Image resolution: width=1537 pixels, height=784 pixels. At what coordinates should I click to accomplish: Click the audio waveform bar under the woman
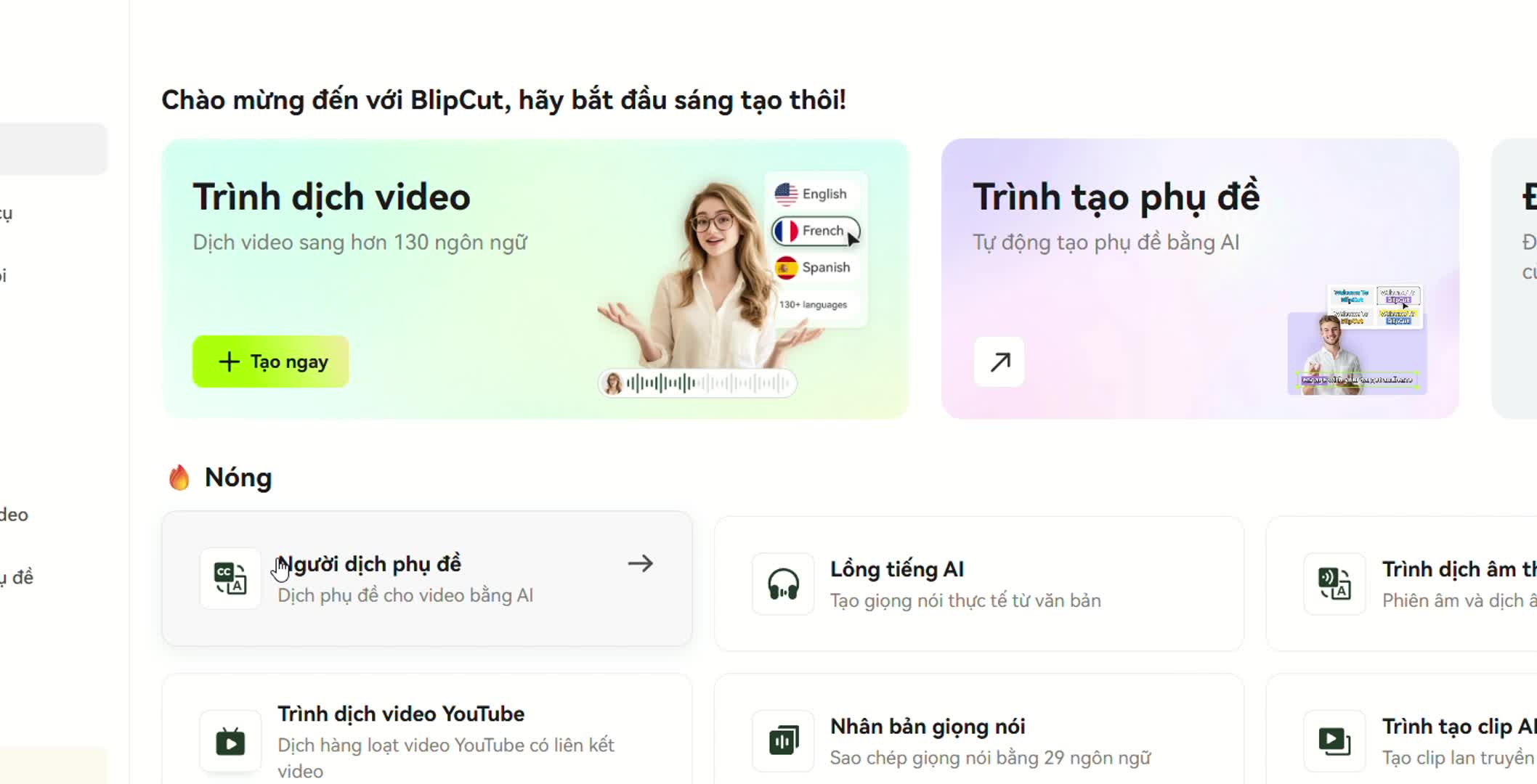pyautogui.click(x=697, y=383)
